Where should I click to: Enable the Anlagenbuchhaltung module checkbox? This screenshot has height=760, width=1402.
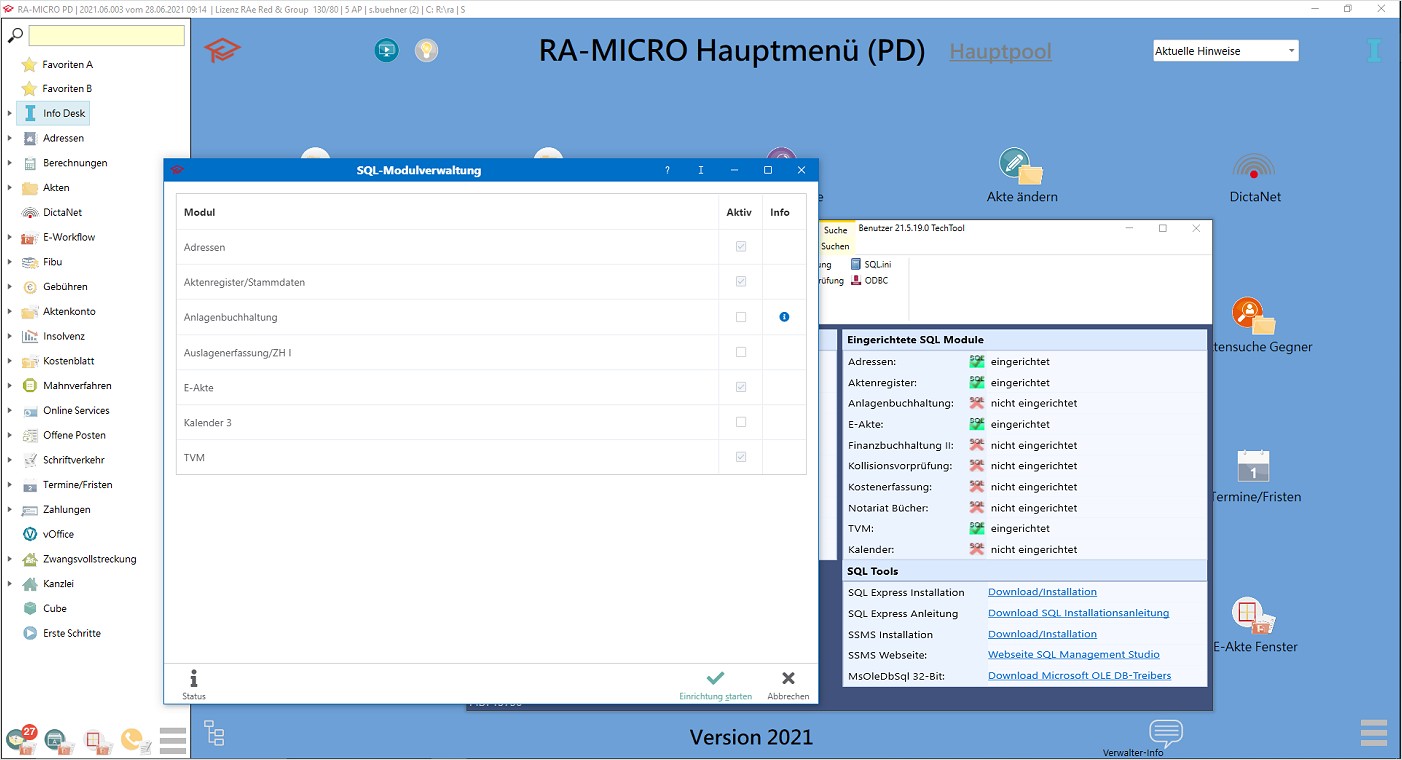click(741, 317)
